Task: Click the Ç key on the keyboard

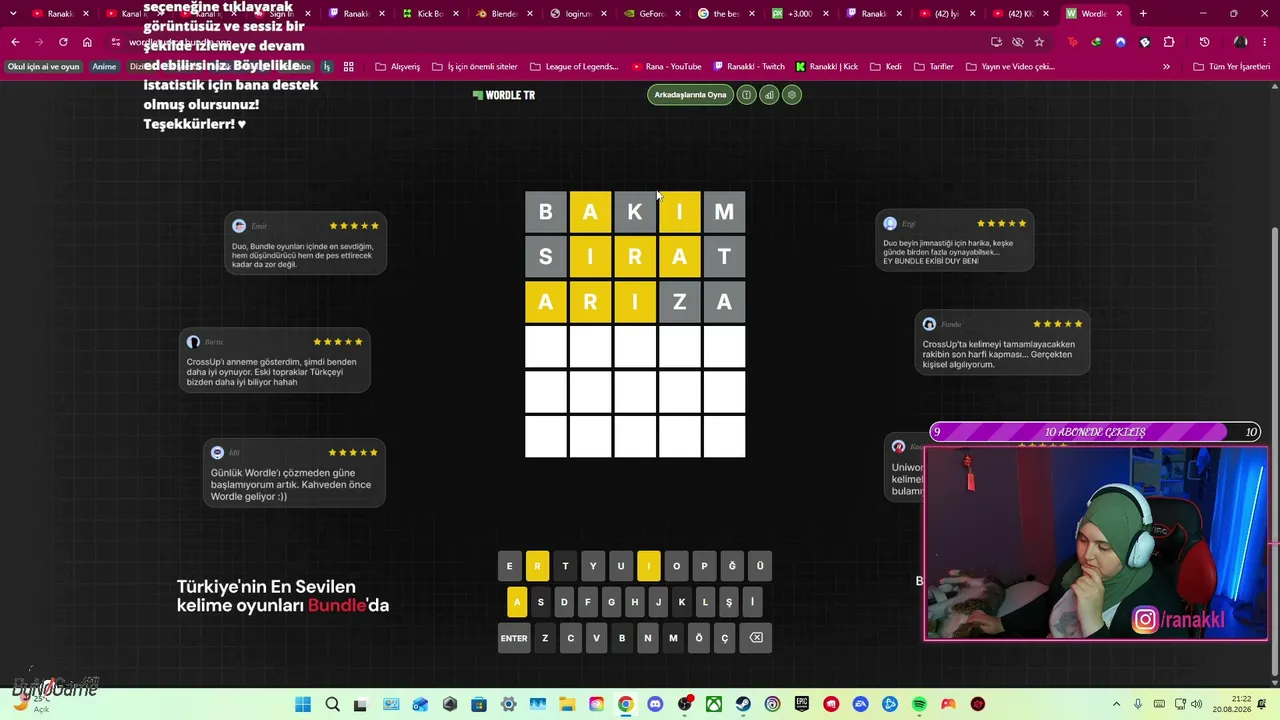Action: (725, 638)
